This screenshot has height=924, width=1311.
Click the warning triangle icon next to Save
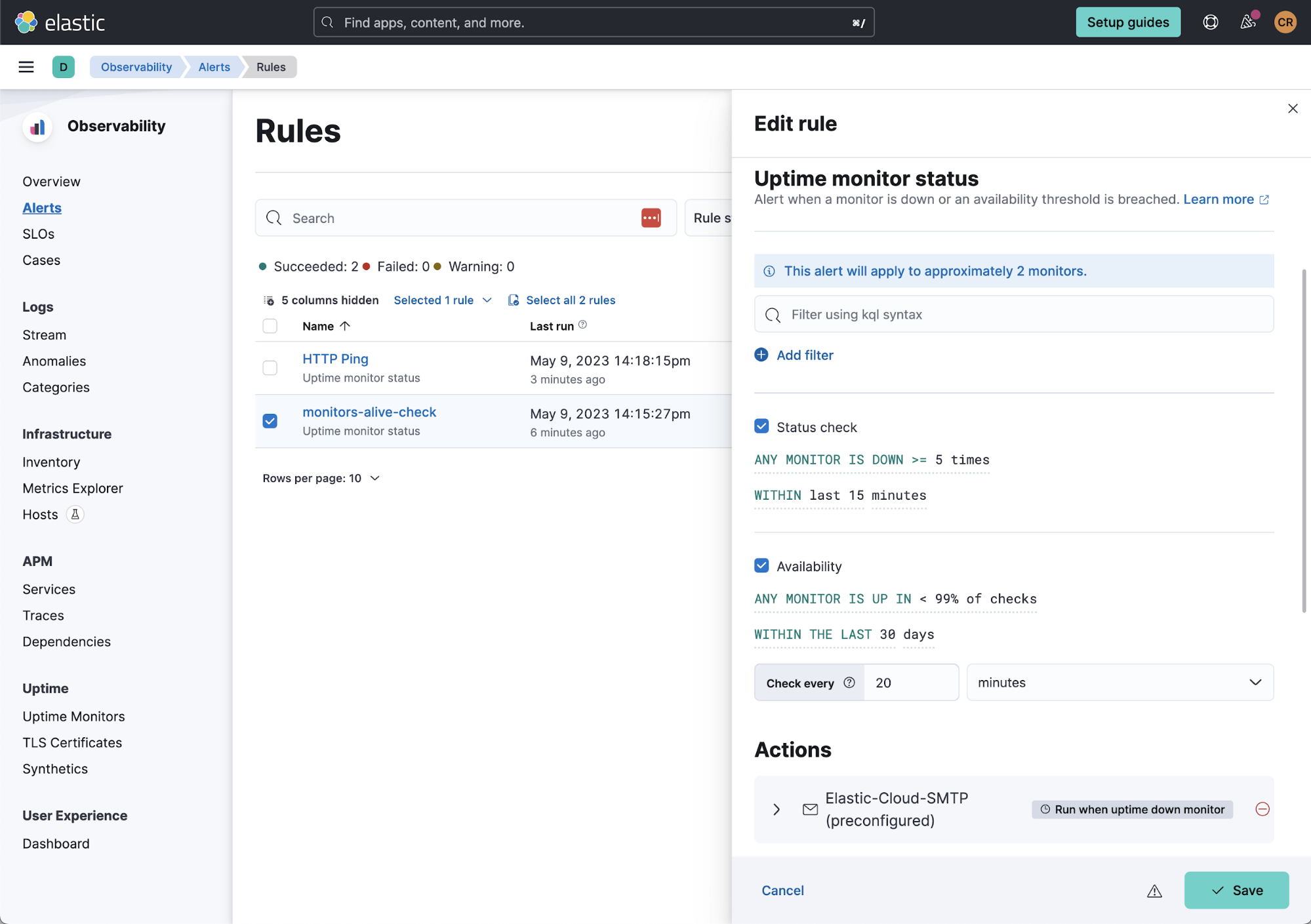click(1153, 891)
